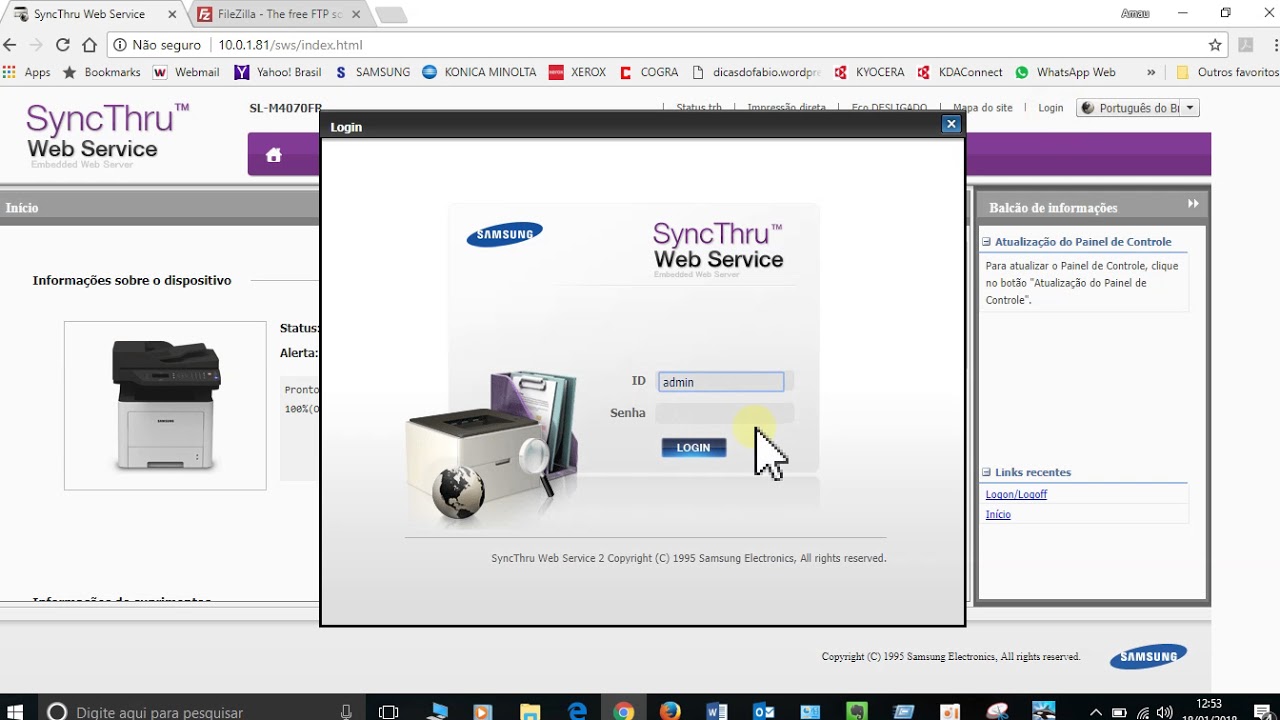Click the battery tray icon
This screenshot has height=720, width=1280.
pos(1119,712)
